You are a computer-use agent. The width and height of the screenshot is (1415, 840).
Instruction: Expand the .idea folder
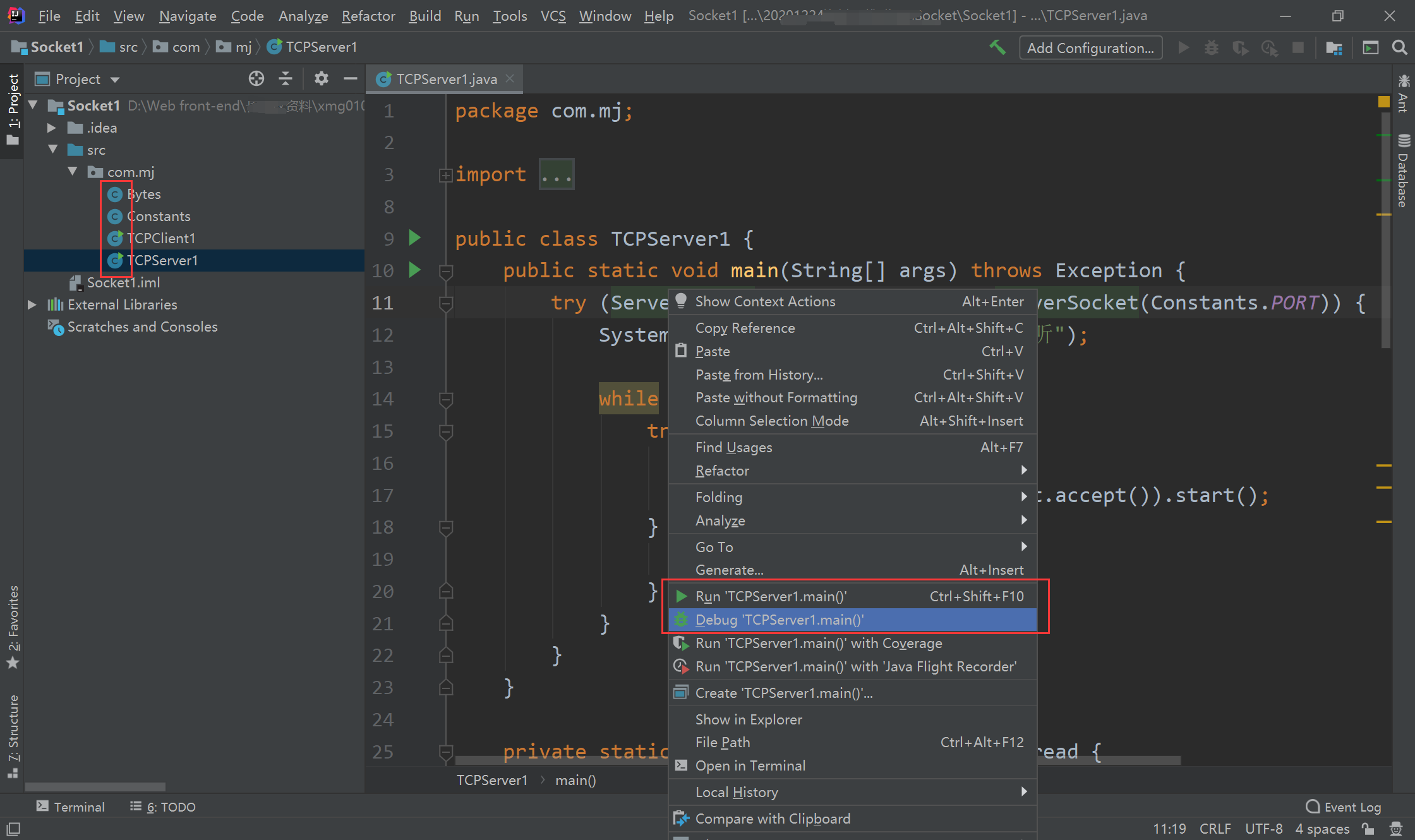pos(52,128)
